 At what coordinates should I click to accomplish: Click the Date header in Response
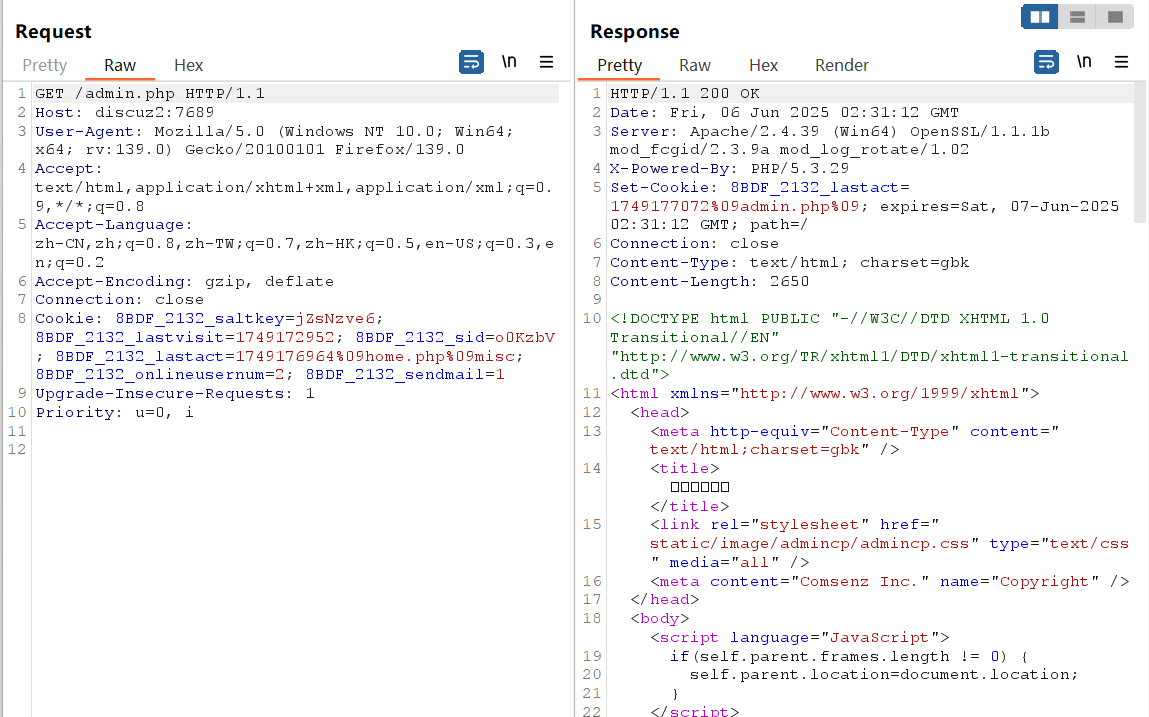click(x=785, y=113)
